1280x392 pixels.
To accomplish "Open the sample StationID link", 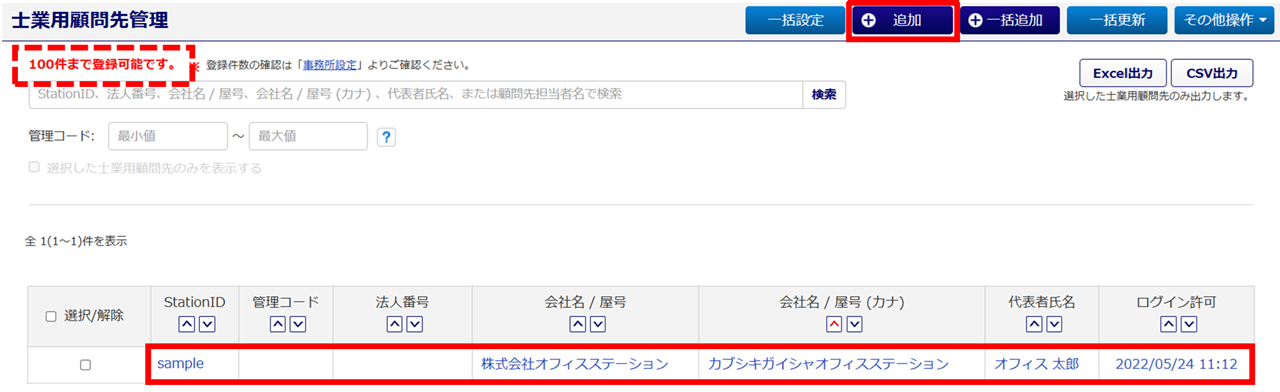I will coord(180,364).
